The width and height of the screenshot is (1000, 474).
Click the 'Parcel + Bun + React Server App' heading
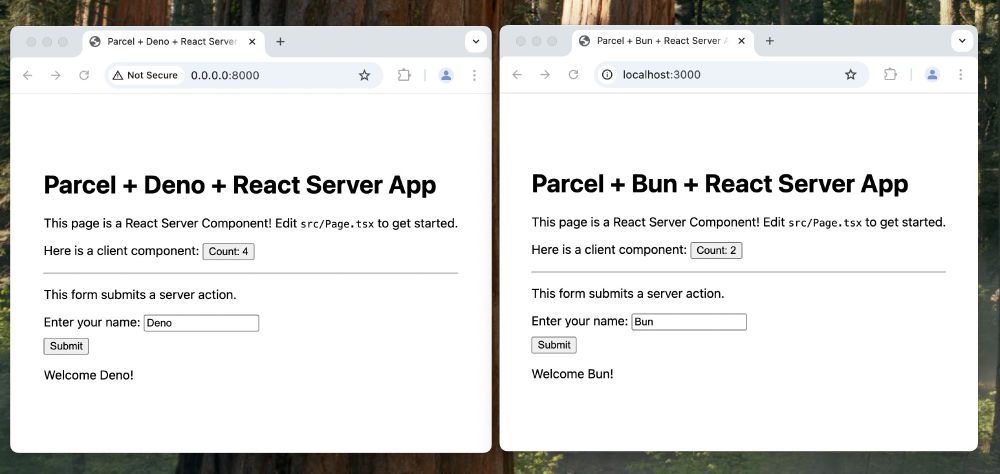click(719, 184)
